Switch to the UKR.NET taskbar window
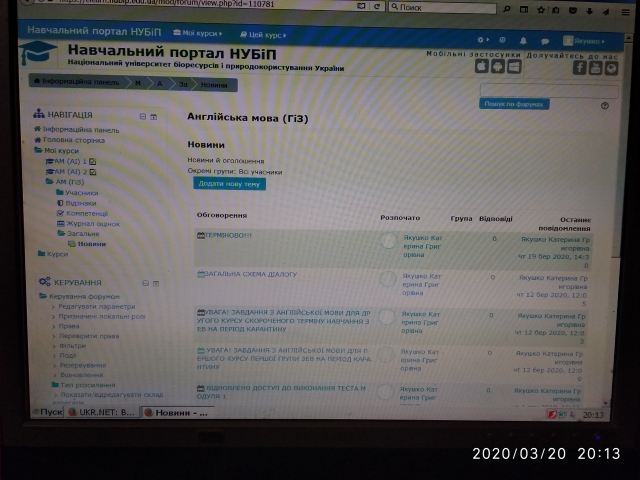The height and width of the screenshot is (480, 640). tap(101, 412)
